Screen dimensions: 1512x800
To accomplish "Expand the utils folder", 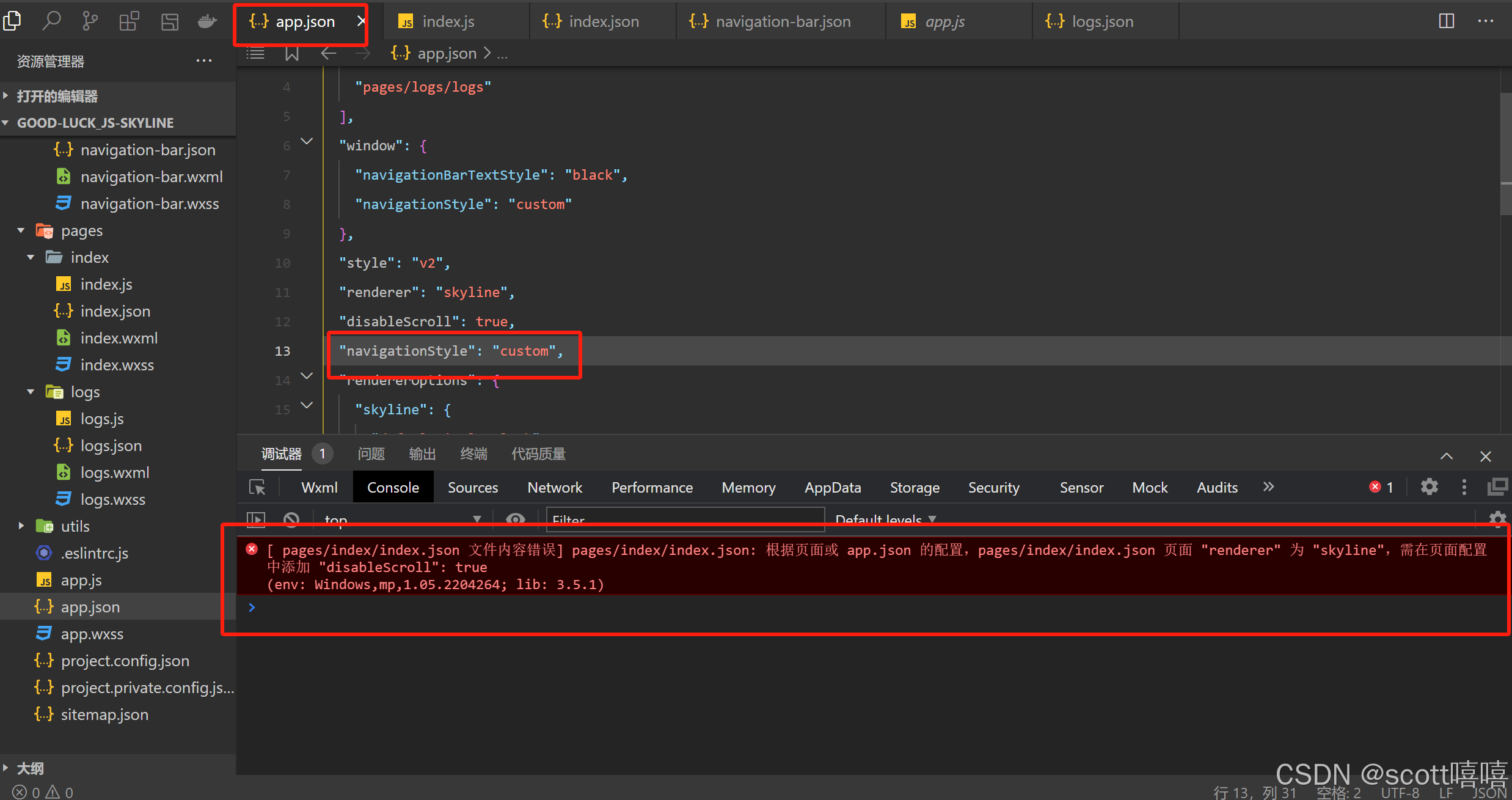I will pyautogui.click(x=21, y=526).
